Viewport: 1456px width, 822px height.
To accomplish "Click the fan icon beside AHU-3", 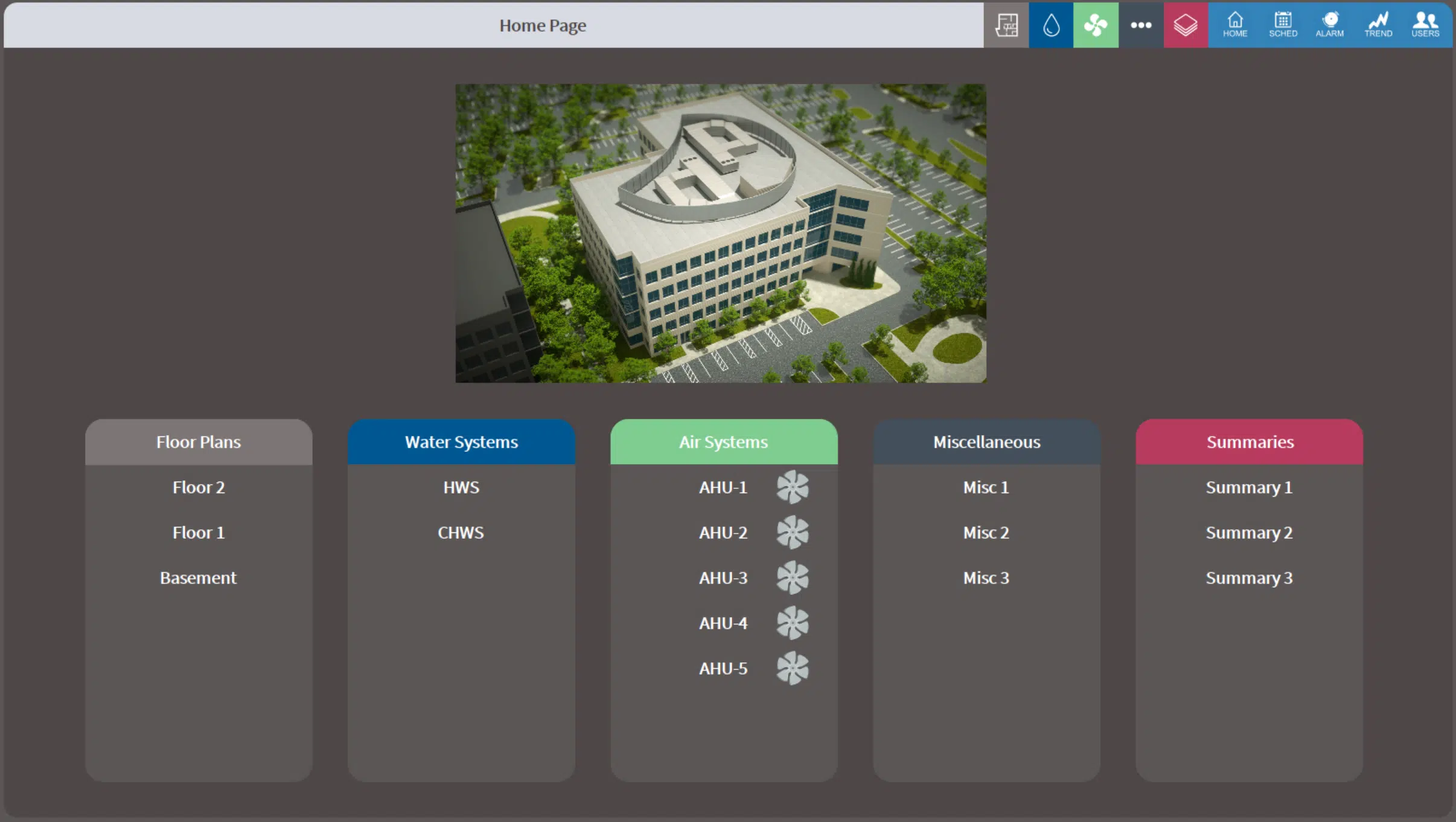I will [793, 578].
